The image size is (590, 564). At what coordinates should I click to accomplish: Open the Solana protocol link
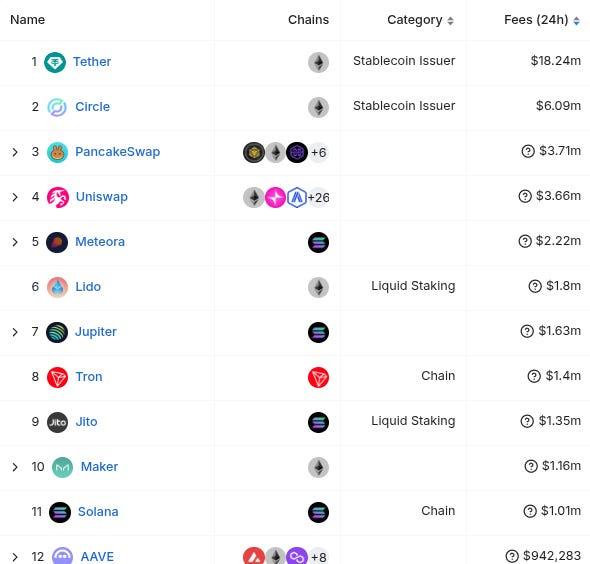coord(98,512)
